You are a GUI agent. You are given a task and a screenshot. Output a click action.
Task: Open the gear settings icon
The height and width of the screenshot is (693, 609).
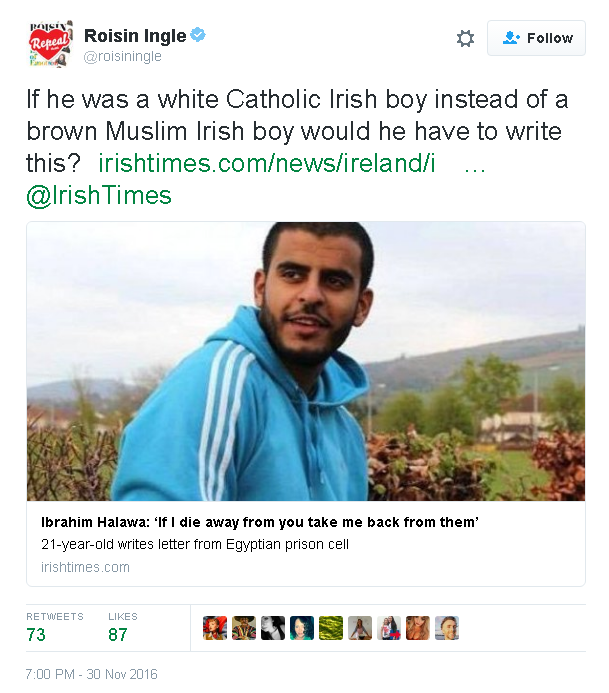[465, 38]
